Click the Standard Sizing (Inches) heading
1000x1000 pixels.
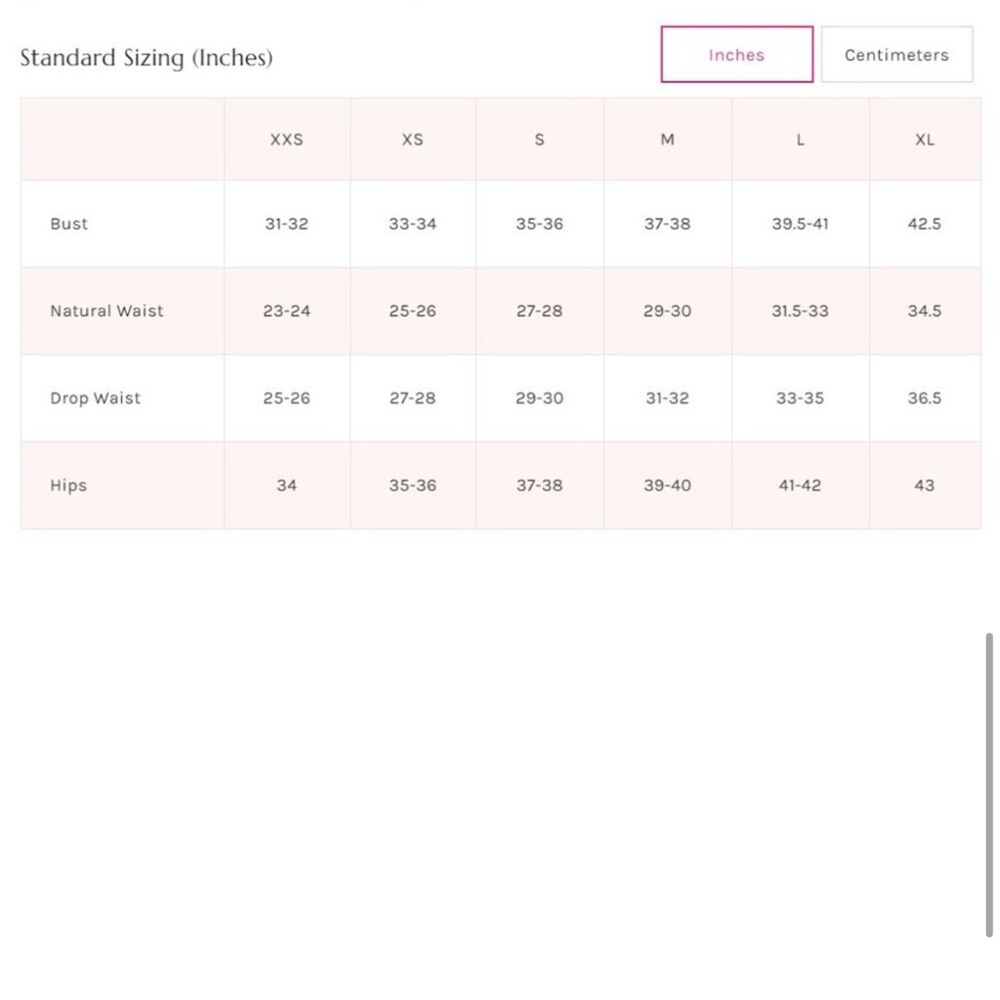click(x=146, y=57)
